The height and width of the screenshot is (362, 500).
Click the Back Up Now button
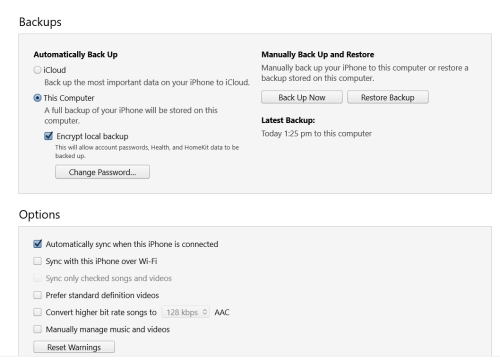302,97
